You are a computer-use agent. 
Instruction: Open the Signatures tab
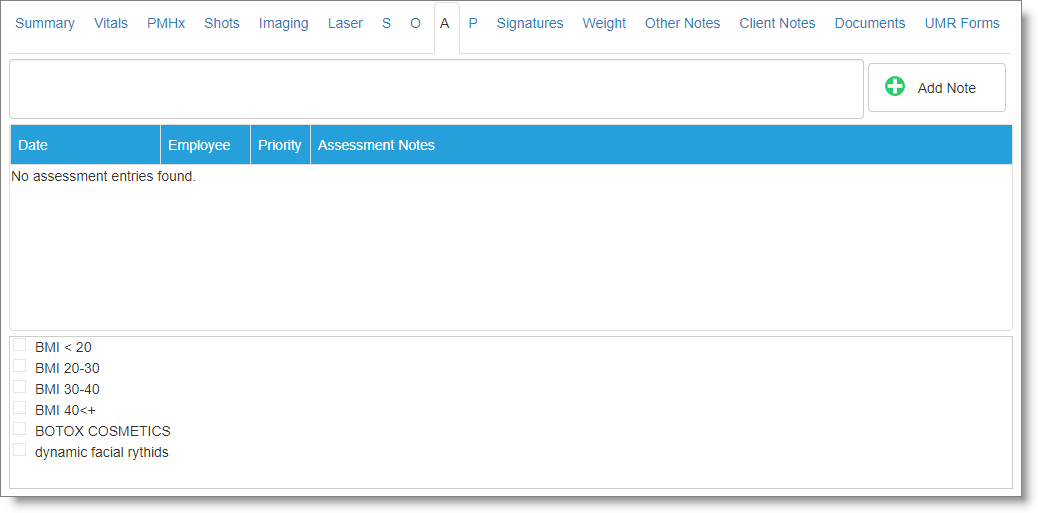tap(530, 23)
